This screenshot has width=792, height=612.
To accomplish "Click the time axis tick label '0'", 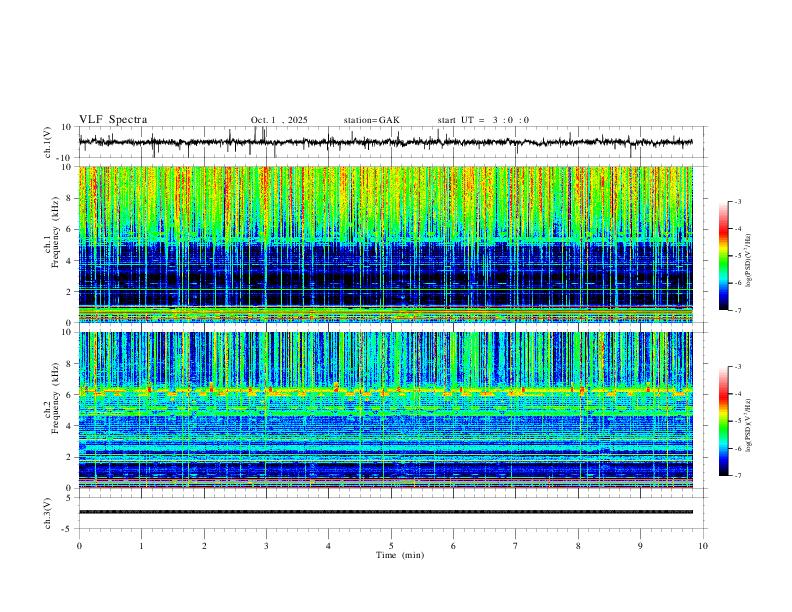I will tap(79, 546).
